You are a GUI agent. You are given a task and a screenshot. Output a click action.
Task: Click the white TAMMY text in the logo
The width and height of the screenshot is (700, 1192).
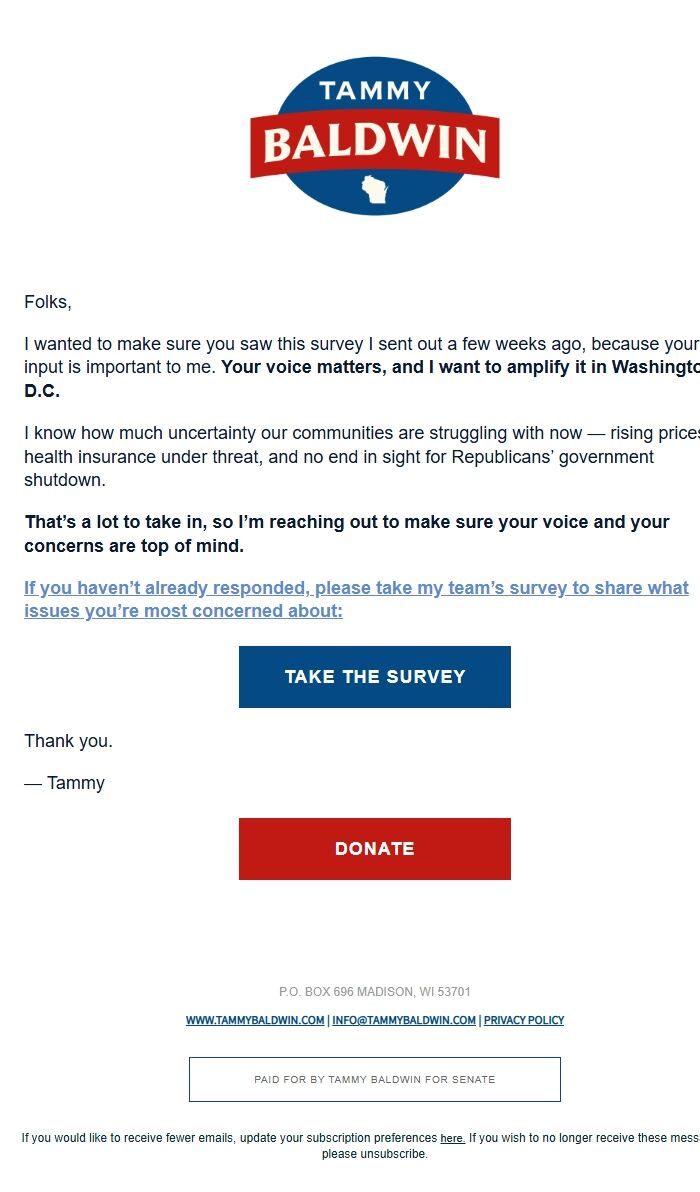(375, 91)
